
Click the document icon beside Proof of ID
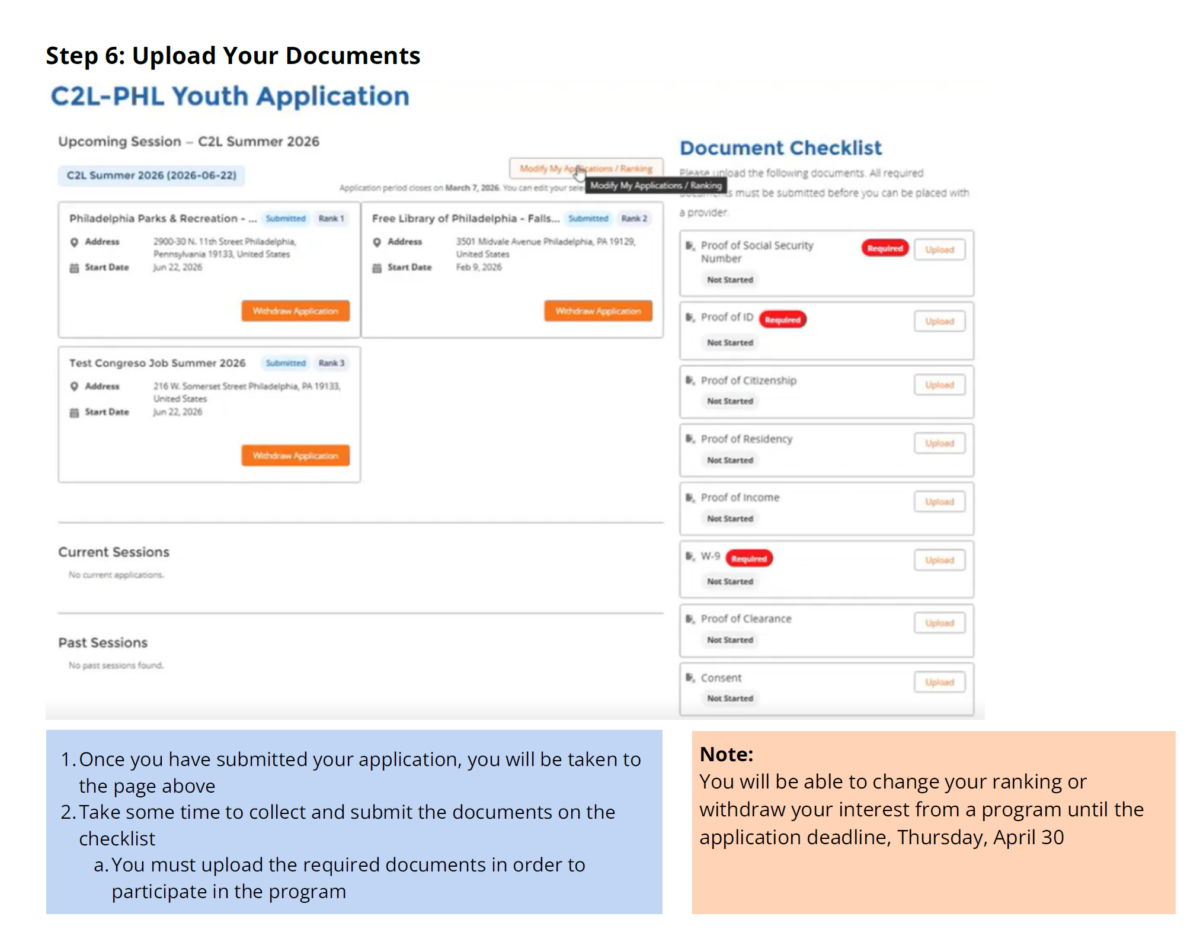pyautogui.click(x=690, y=318)
